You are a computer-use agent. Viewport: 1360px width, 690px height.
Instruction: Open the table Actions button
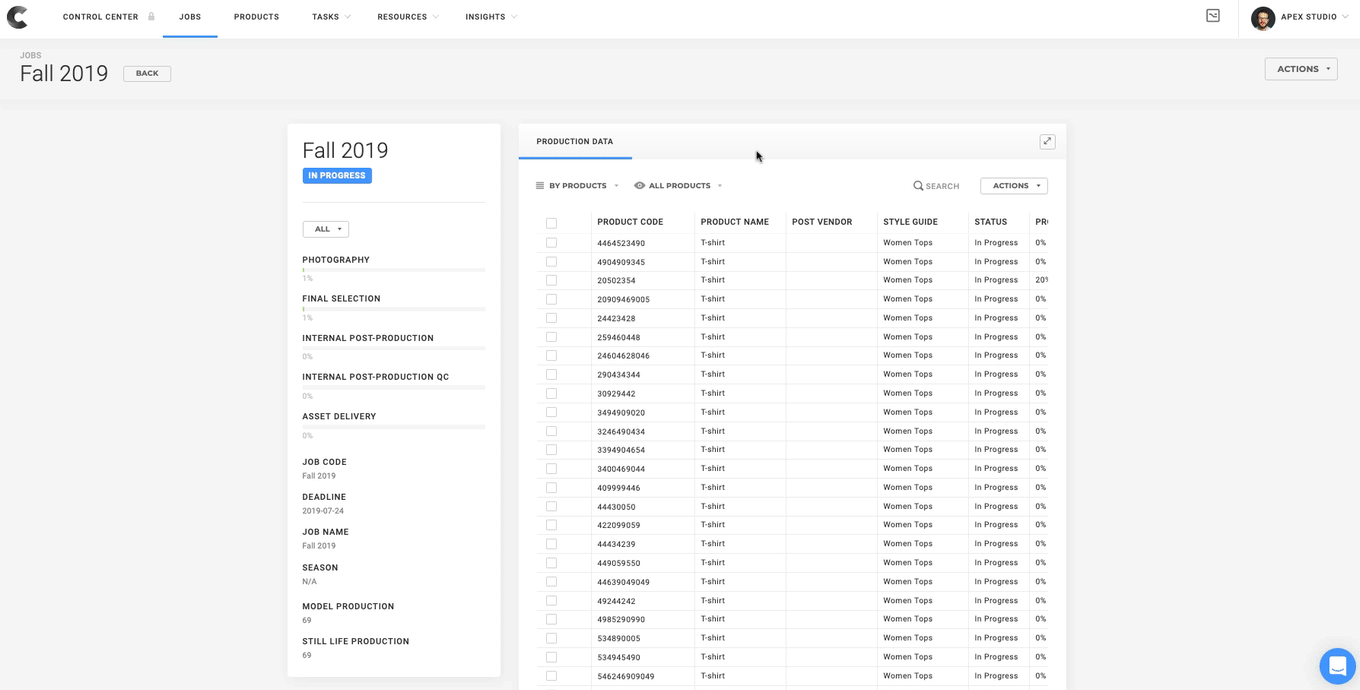pos(1013,186)
